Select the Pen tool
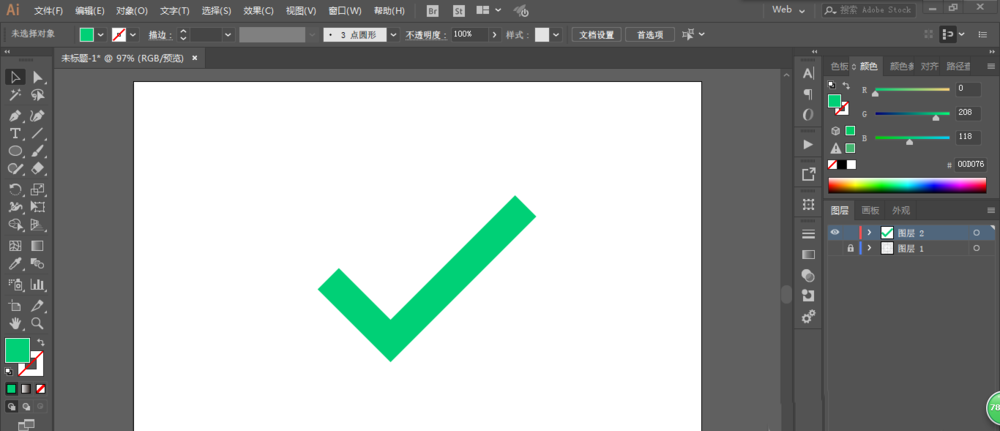 click(x=15, y=115)
